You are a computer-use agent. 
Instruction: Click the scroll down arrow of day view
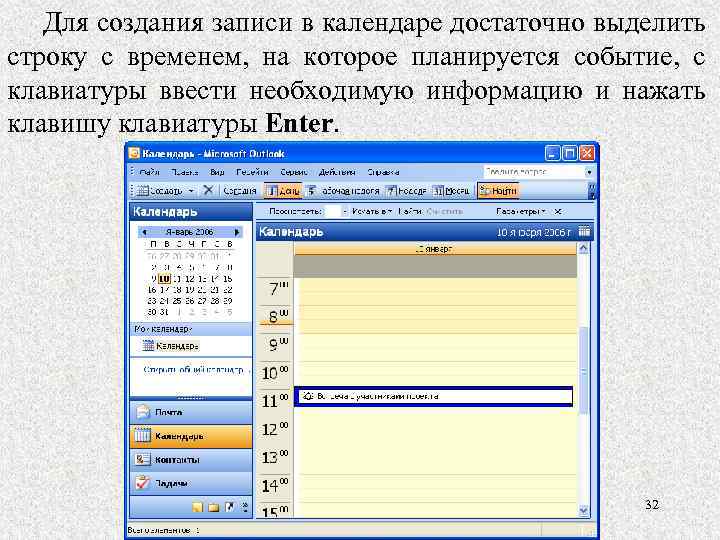pyautogui.click(x=583, y=510)
